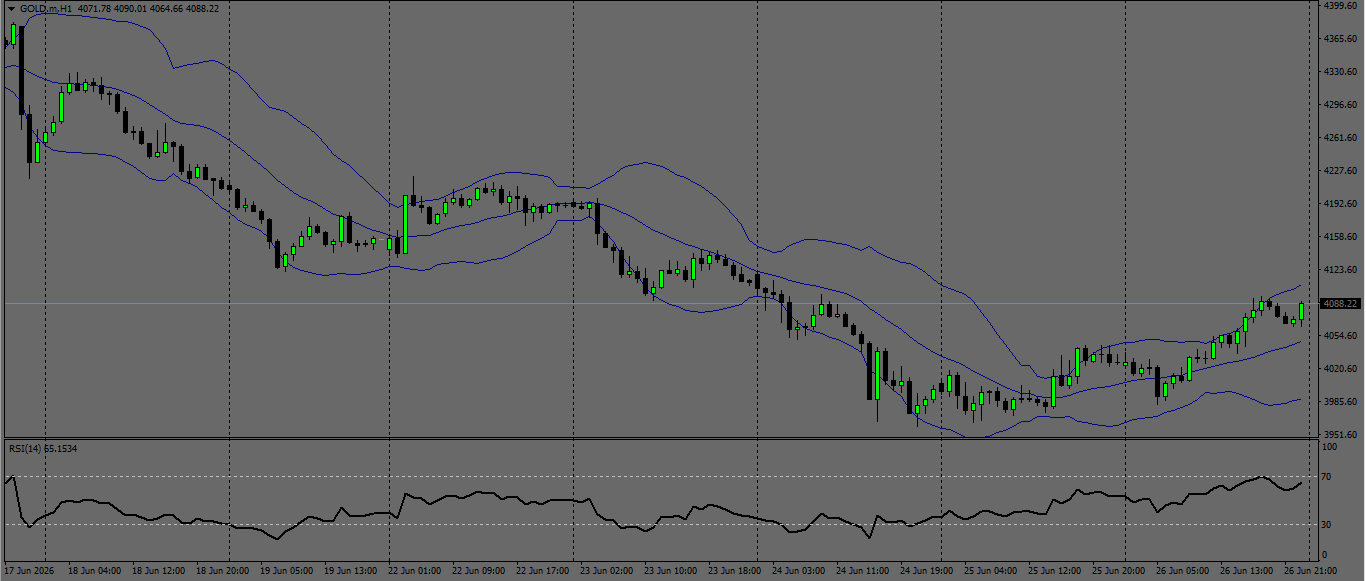Click the 22 Jun 01:00 time label
1366x581 pixels.
point(415,570)
